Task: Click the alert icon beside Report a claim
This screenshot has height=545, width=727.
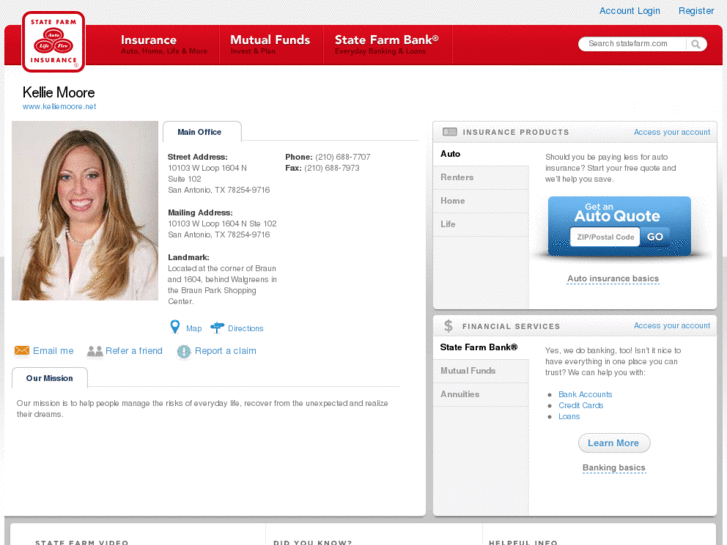Action: pyautogui.click(x=184, y=352)
